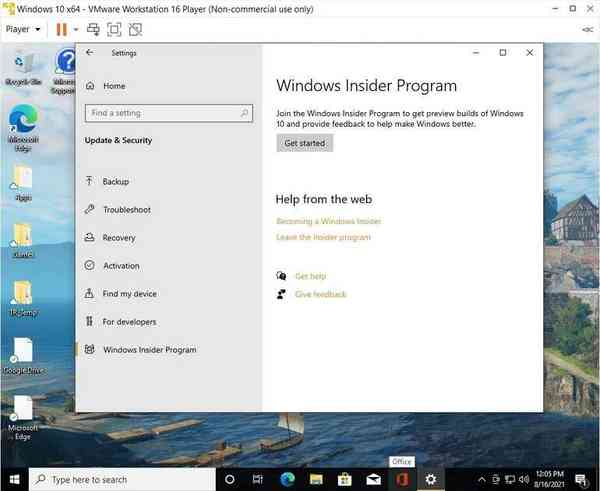This screenshot has width=600, height=491.
Task: Pause the virtual machine in VMware toolbar
Action: coord(61,29)
